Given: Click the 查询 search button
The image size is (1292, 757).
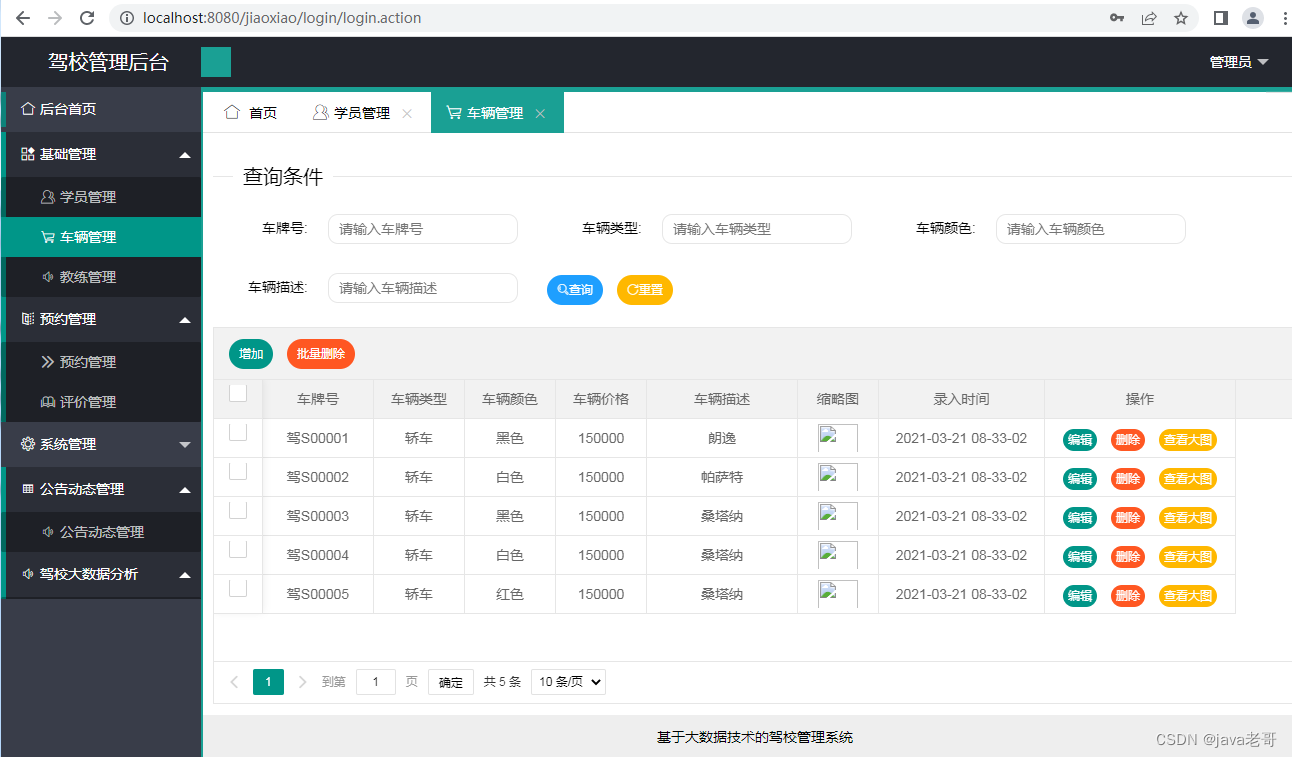Looking at the screenshot, I should 575,289.
